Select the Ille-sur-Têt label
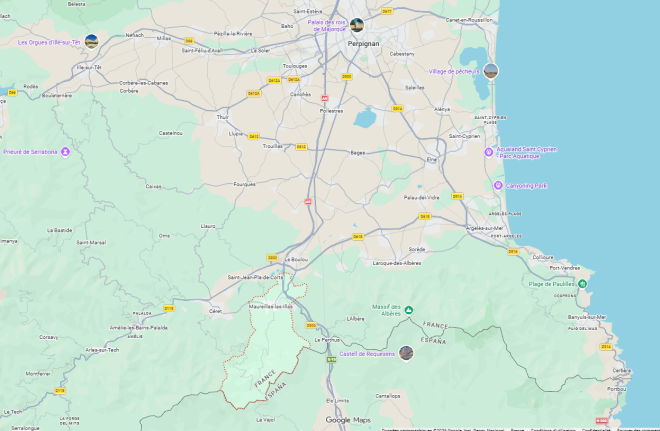 89,67
